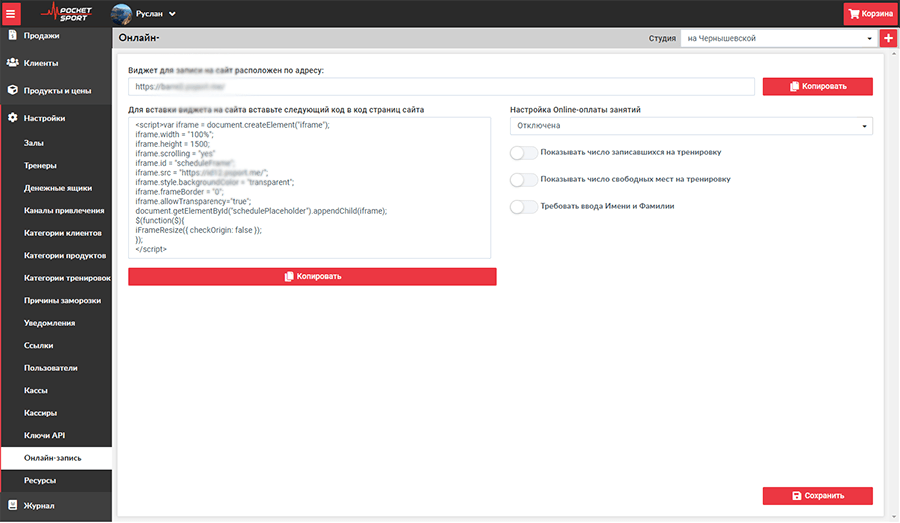Click the page vertical scrollbar

(x=893, y=285)
